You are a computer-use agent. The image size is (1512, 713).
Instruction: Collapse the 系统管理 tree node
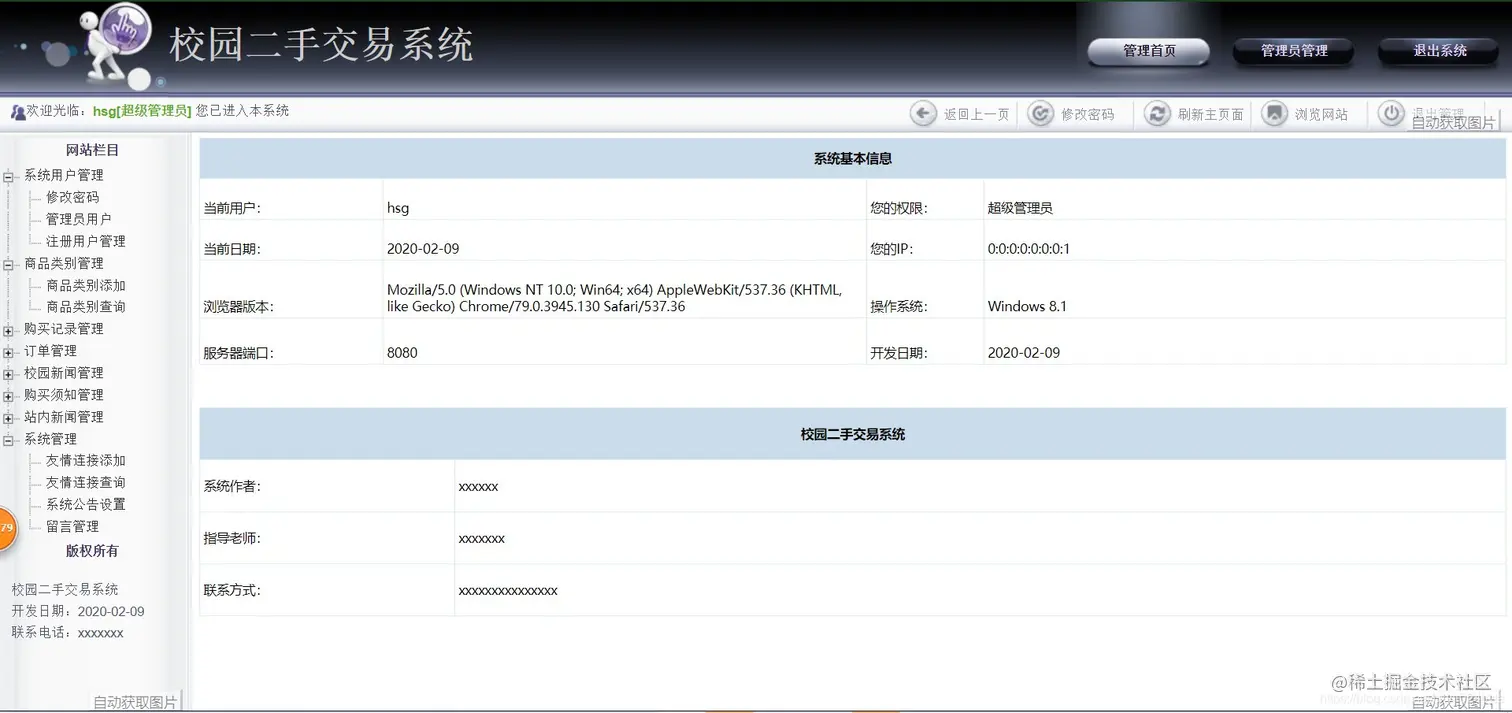tap(8, 440)
